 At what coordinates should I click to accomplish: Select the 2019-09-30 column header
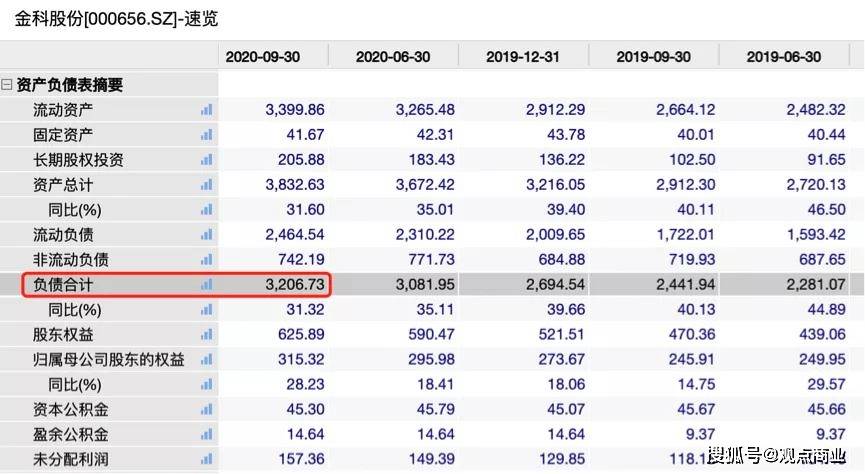tap(653, 57)
